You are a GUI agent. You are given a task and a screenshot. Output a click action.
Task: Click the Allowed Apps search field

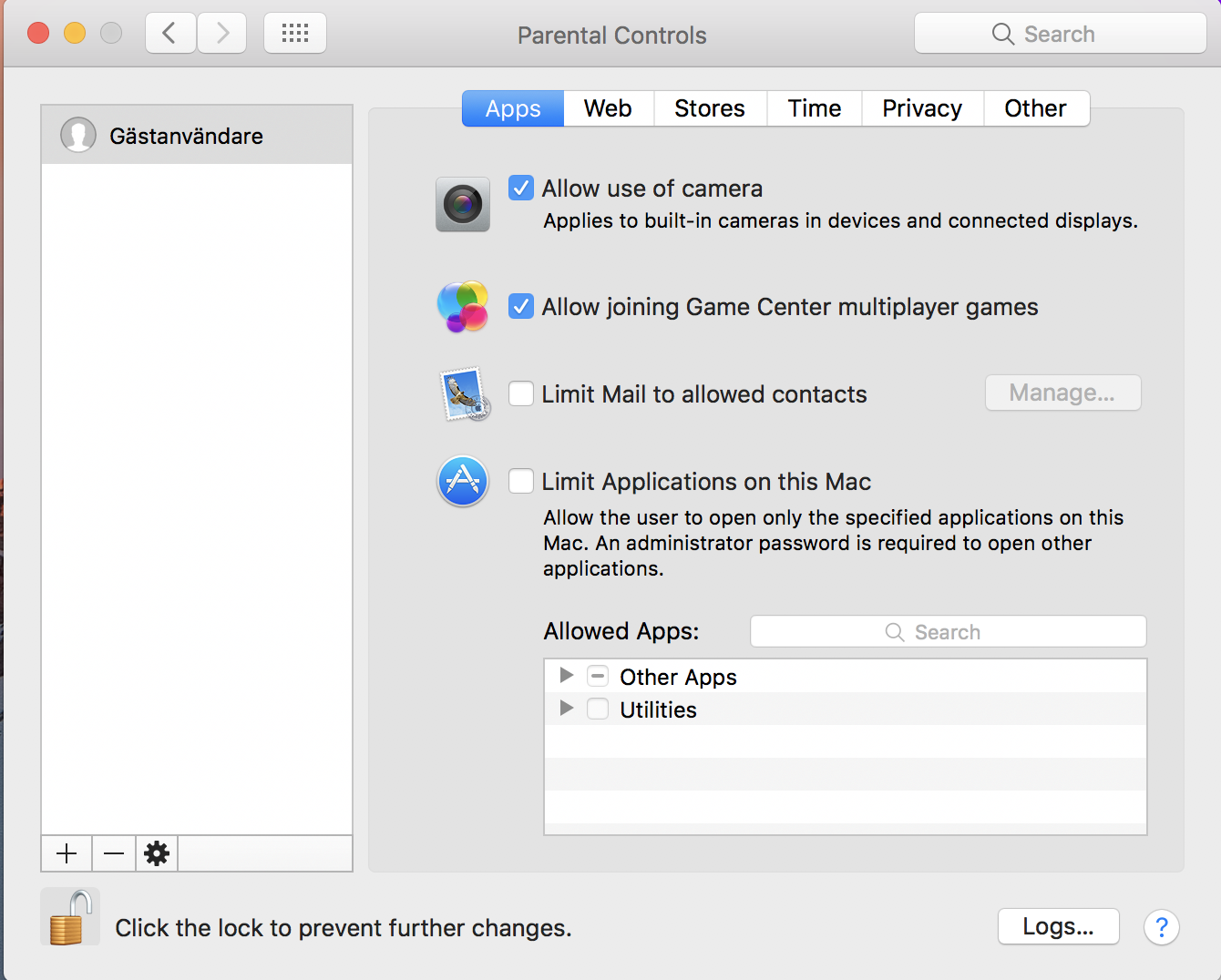[949, 631]
